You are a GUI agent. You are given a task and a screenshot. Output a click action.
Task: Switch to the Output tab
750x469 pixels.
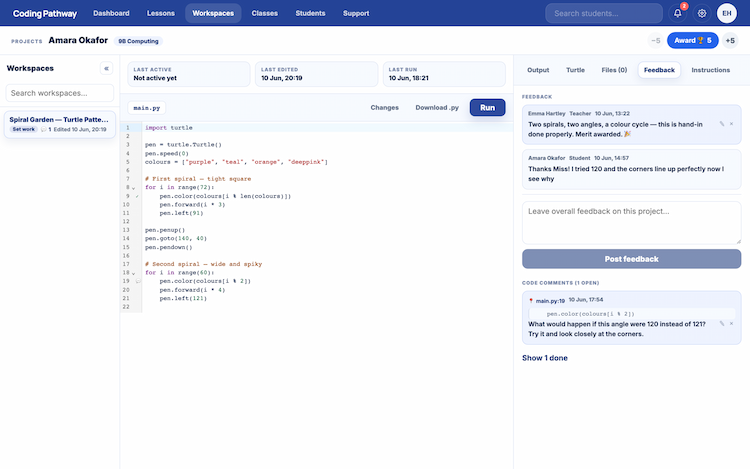[x=538, y=70]
